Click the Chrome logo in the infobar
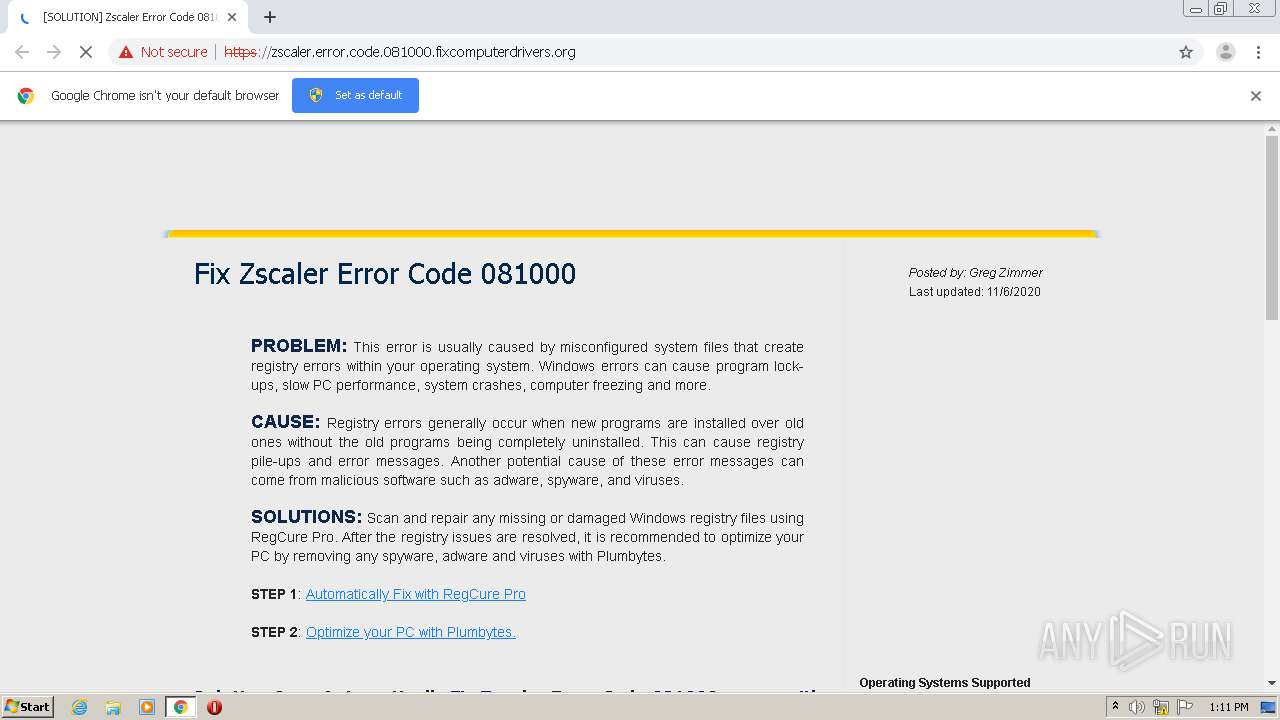 tap(26, 96)
